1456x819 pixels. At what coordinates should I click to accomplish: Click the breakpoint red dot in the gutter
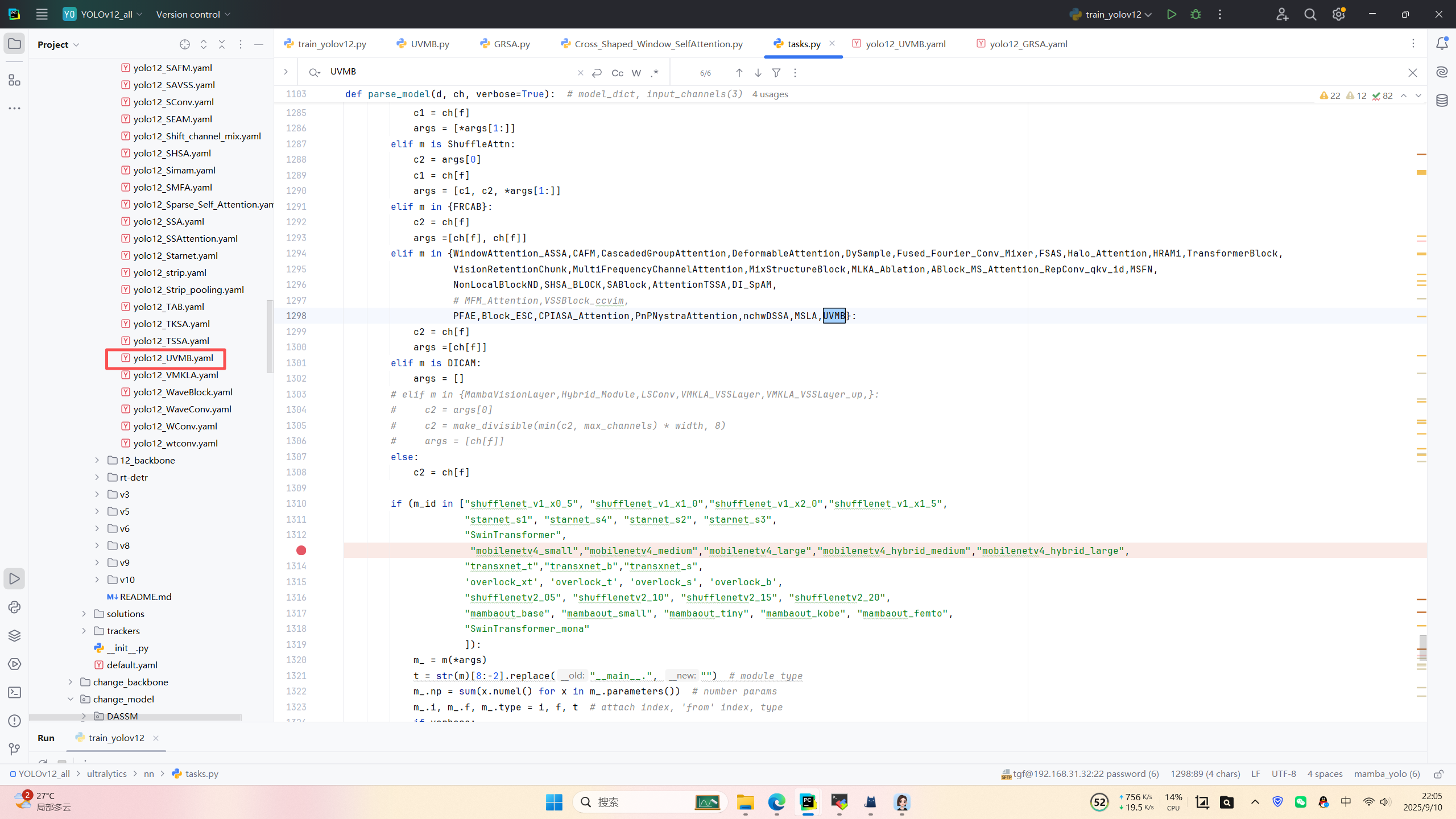(x=301, y=550)
